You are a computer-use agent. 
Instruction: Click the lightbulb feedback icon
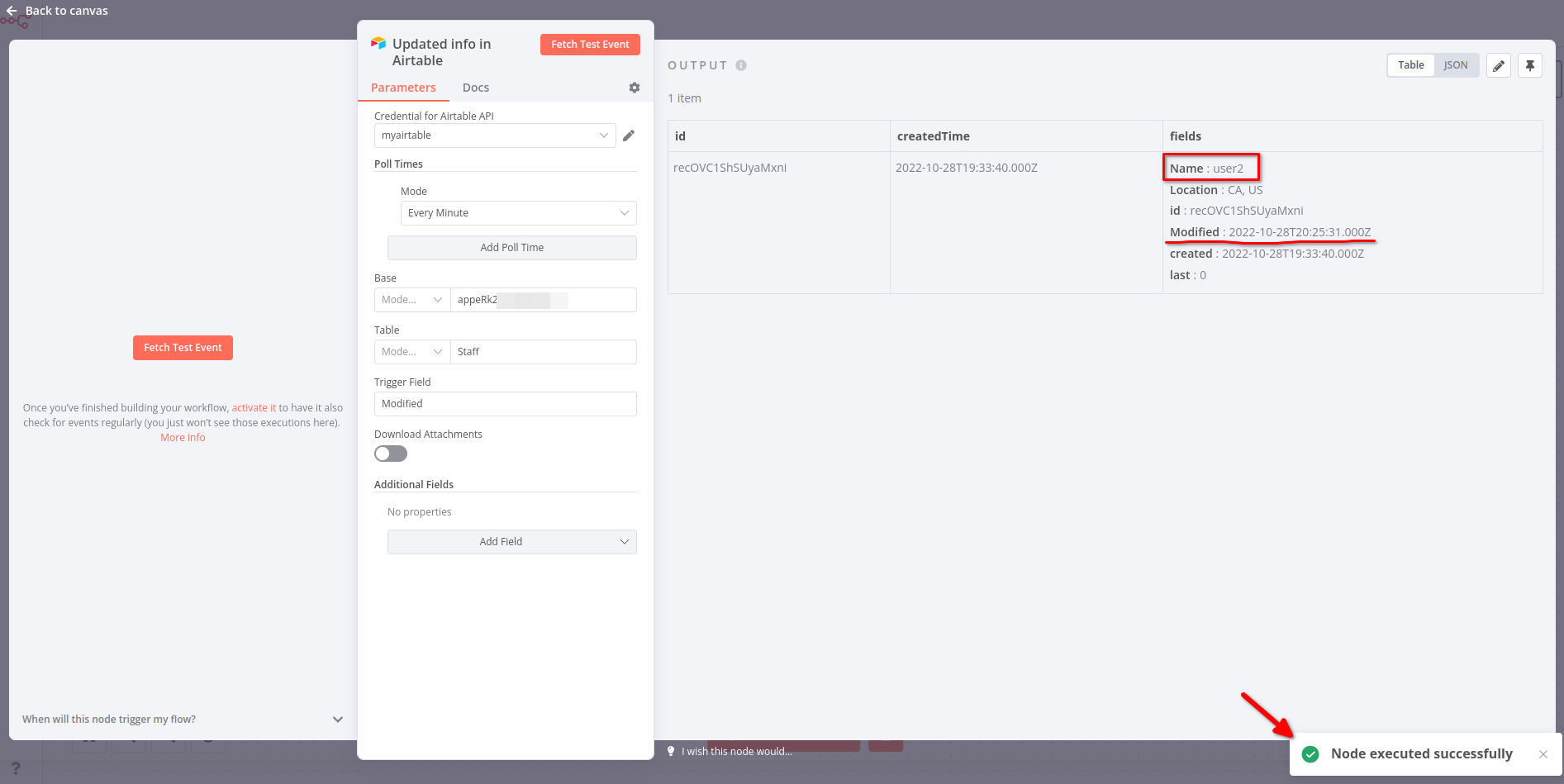click(671, 751)
